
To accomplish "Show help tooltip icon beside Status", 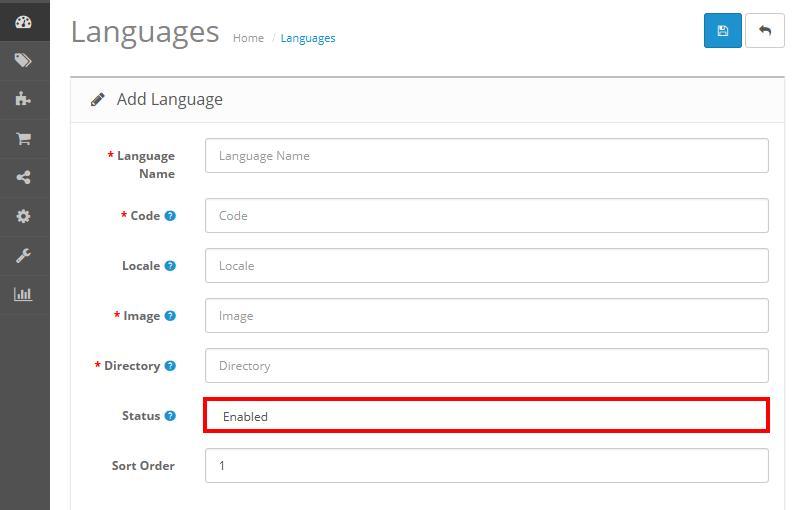I will click(x=170, y=416).
